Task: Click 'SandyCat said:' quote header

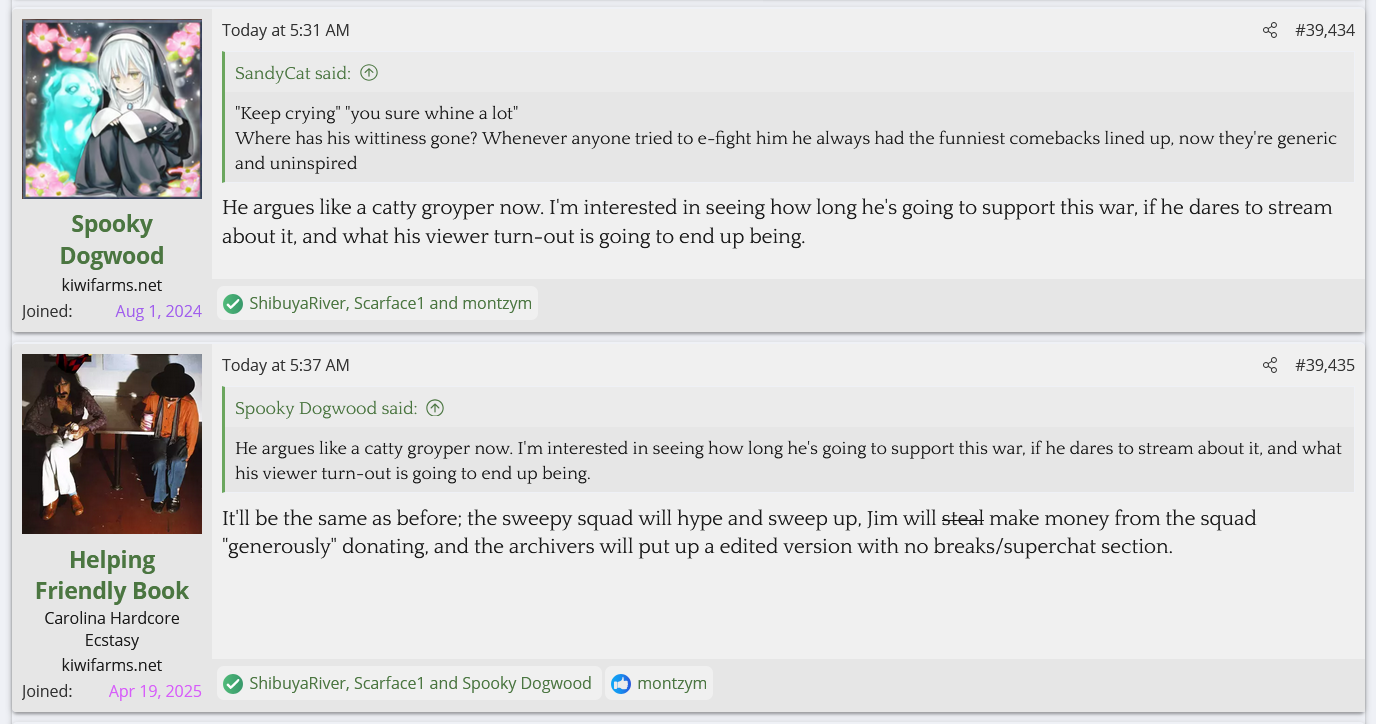Action: [x=293, y=73]
